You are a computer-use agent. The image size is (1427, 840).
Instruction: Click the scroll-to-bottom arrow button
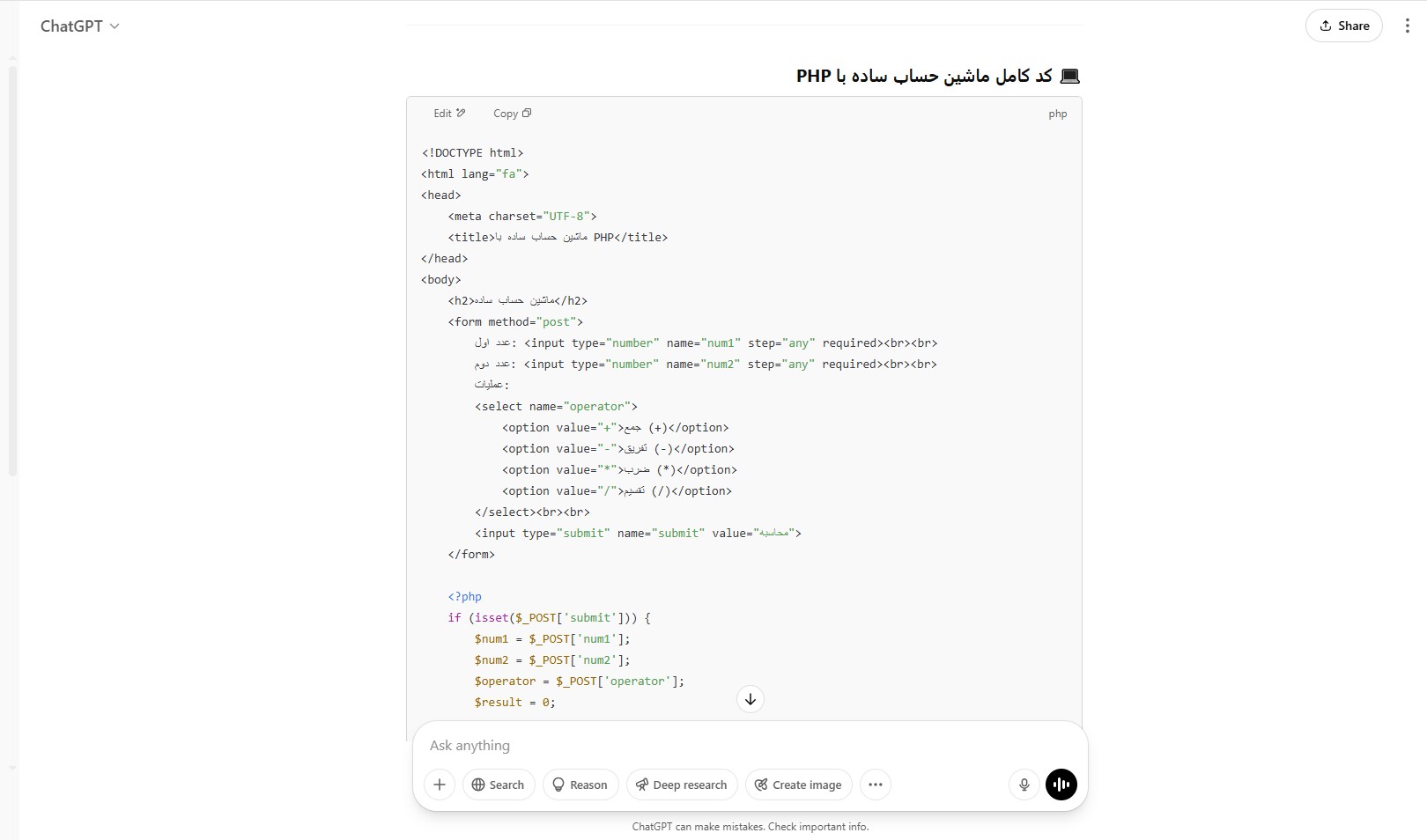click(x=750, y=699)
